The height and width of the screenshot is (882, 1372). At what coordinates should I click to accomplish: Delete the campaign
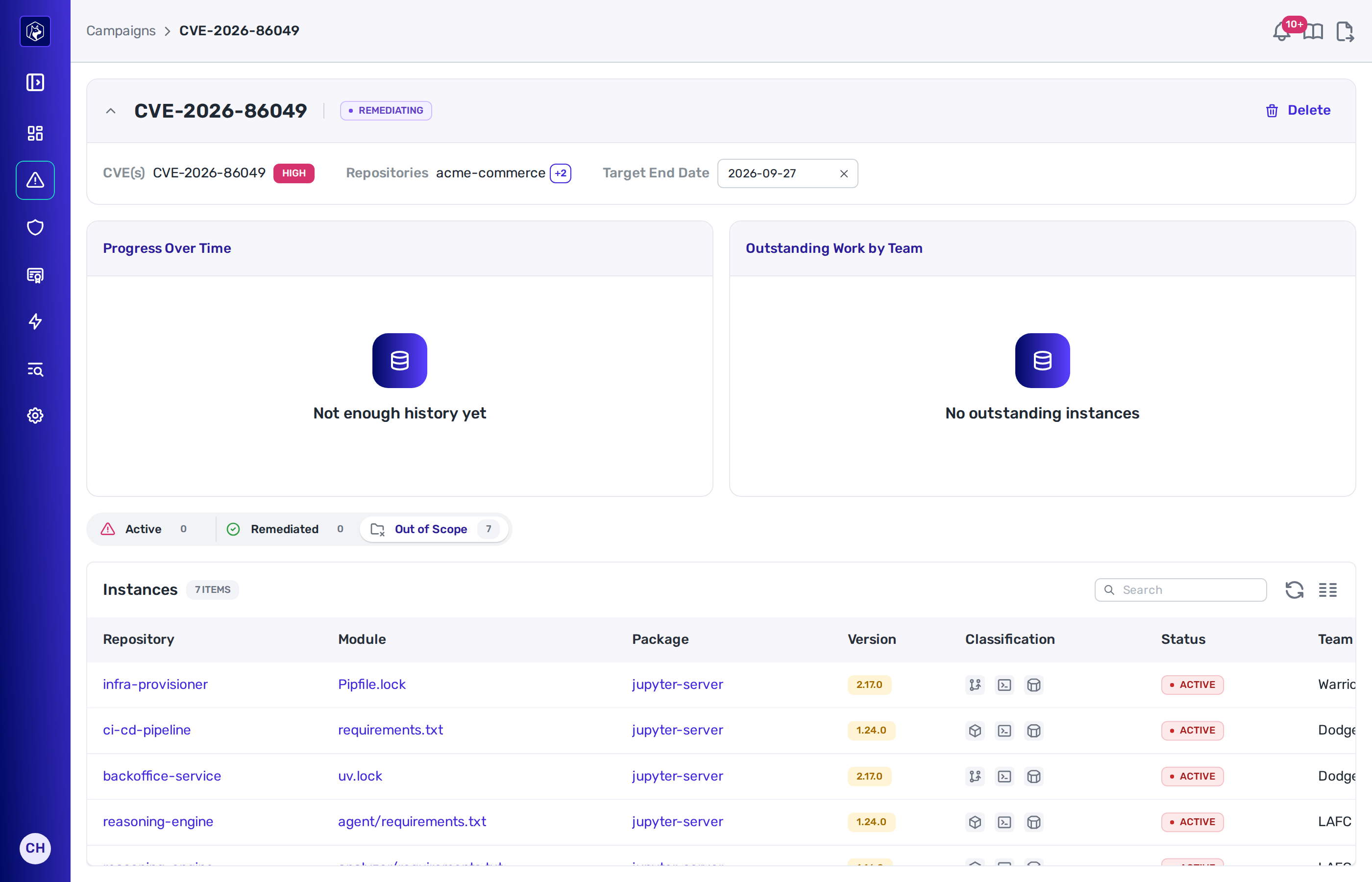tap(1298, 111)
